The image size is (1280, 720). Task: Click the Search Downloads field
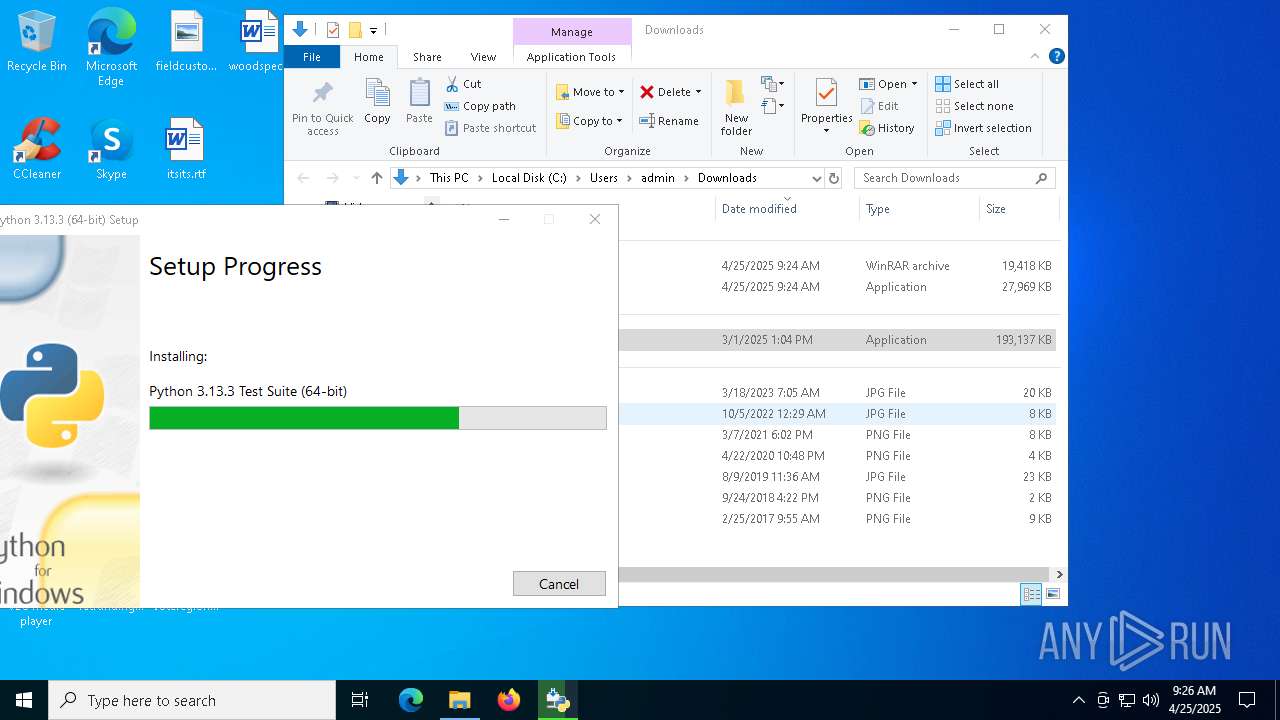955,178
